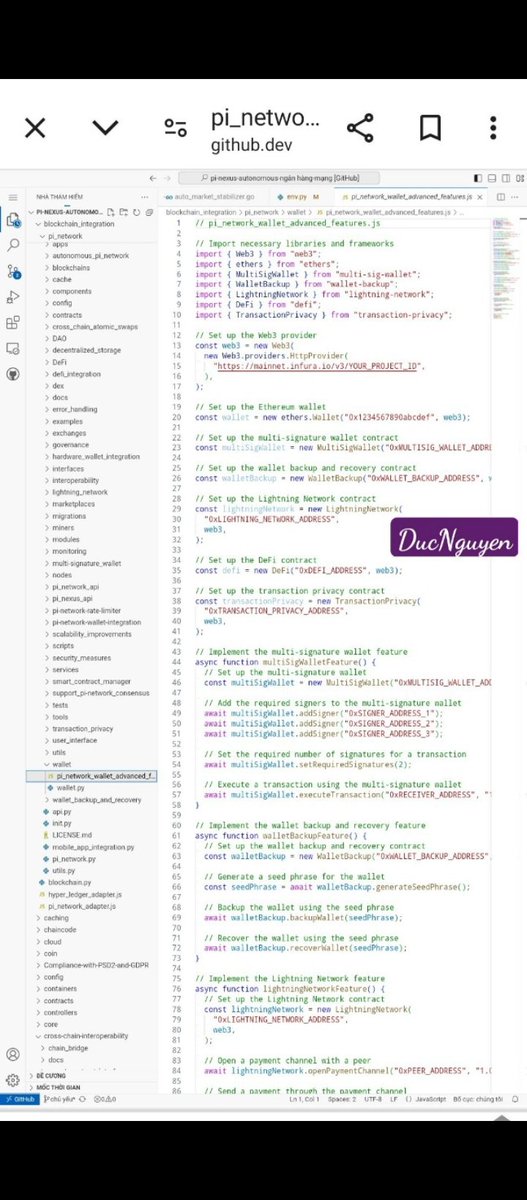Open LICENSE.md in the explorer
527x1200 pixels.
[x=71, y=835]
